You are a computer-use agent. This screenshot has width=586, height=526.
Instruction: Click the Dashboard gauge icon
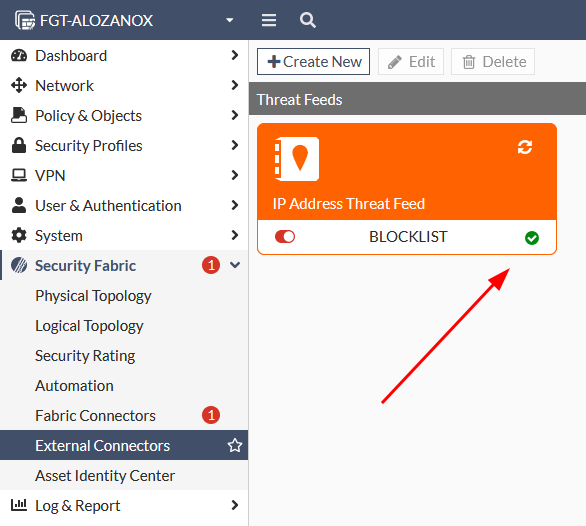[19, 55]
